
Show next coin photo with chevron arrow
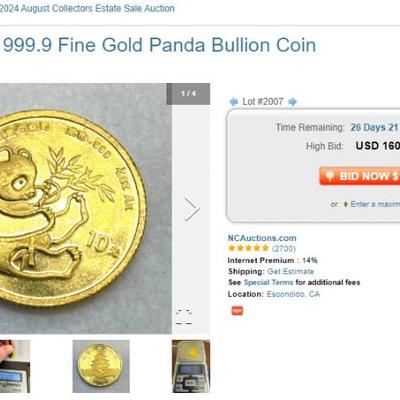192,209
